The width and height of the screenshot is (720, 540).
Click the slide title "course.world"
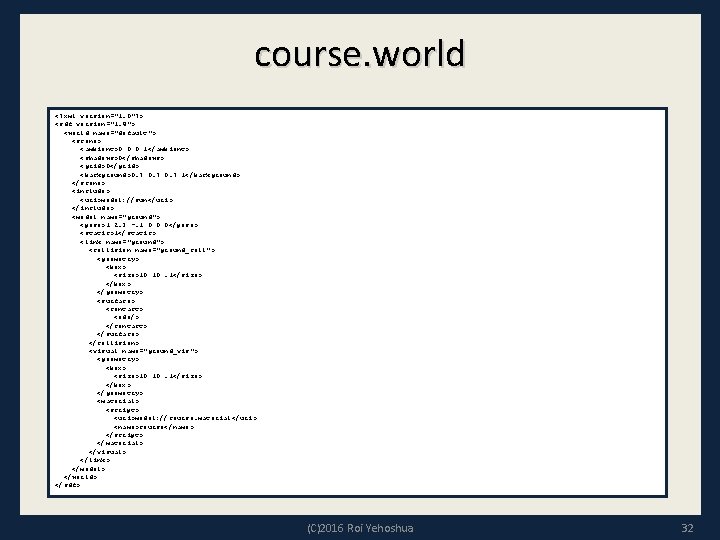click(360, 53)
